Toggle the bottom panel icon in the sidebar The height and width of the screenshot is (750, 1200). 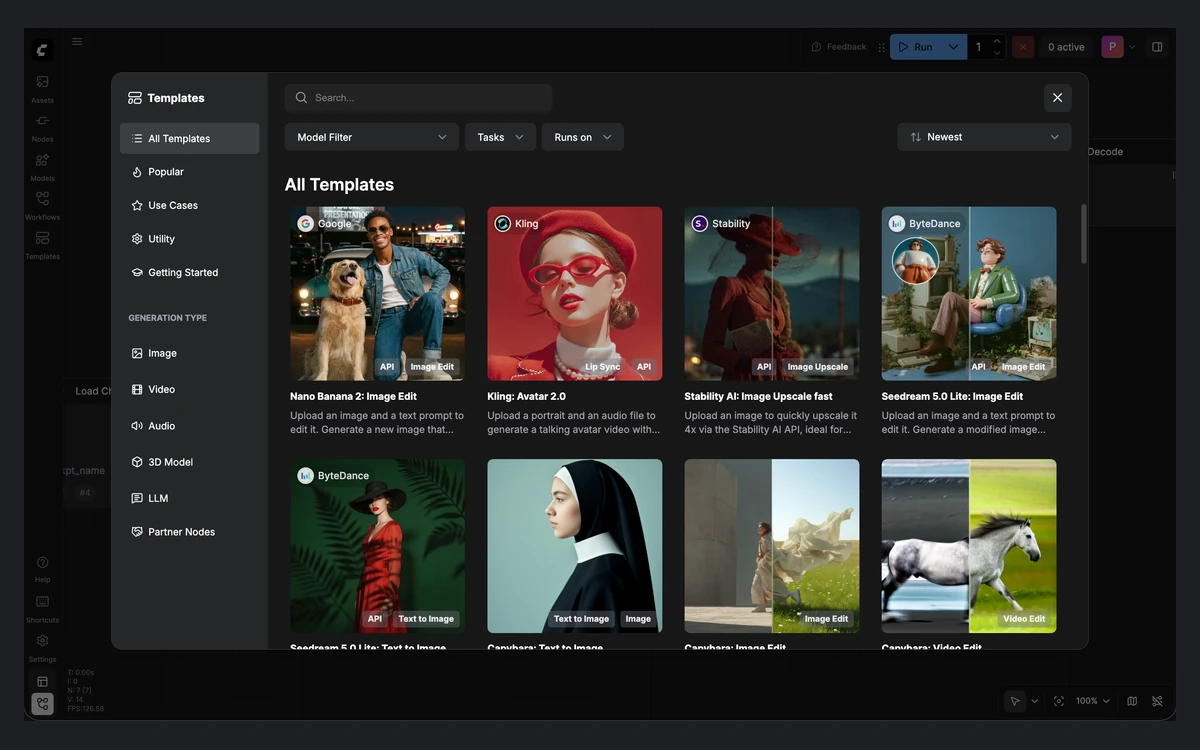(x=42, y=682)
